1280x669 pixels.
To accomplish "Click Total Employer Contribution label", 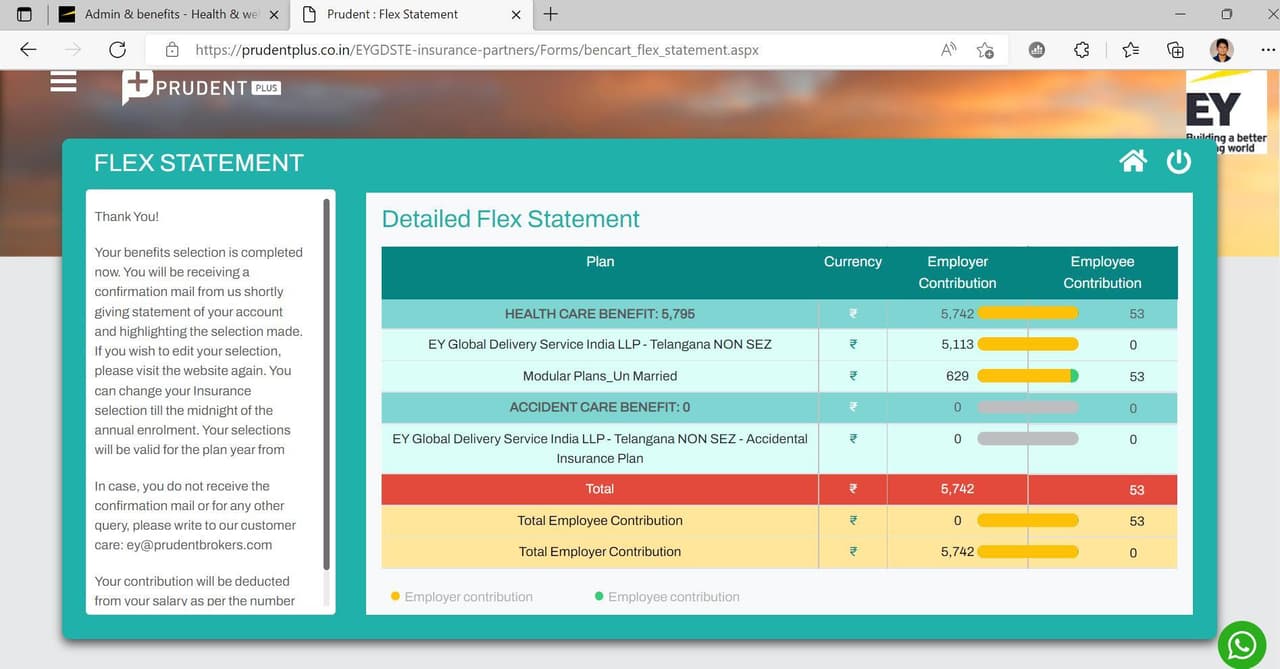I will click(x=600, y=551).
